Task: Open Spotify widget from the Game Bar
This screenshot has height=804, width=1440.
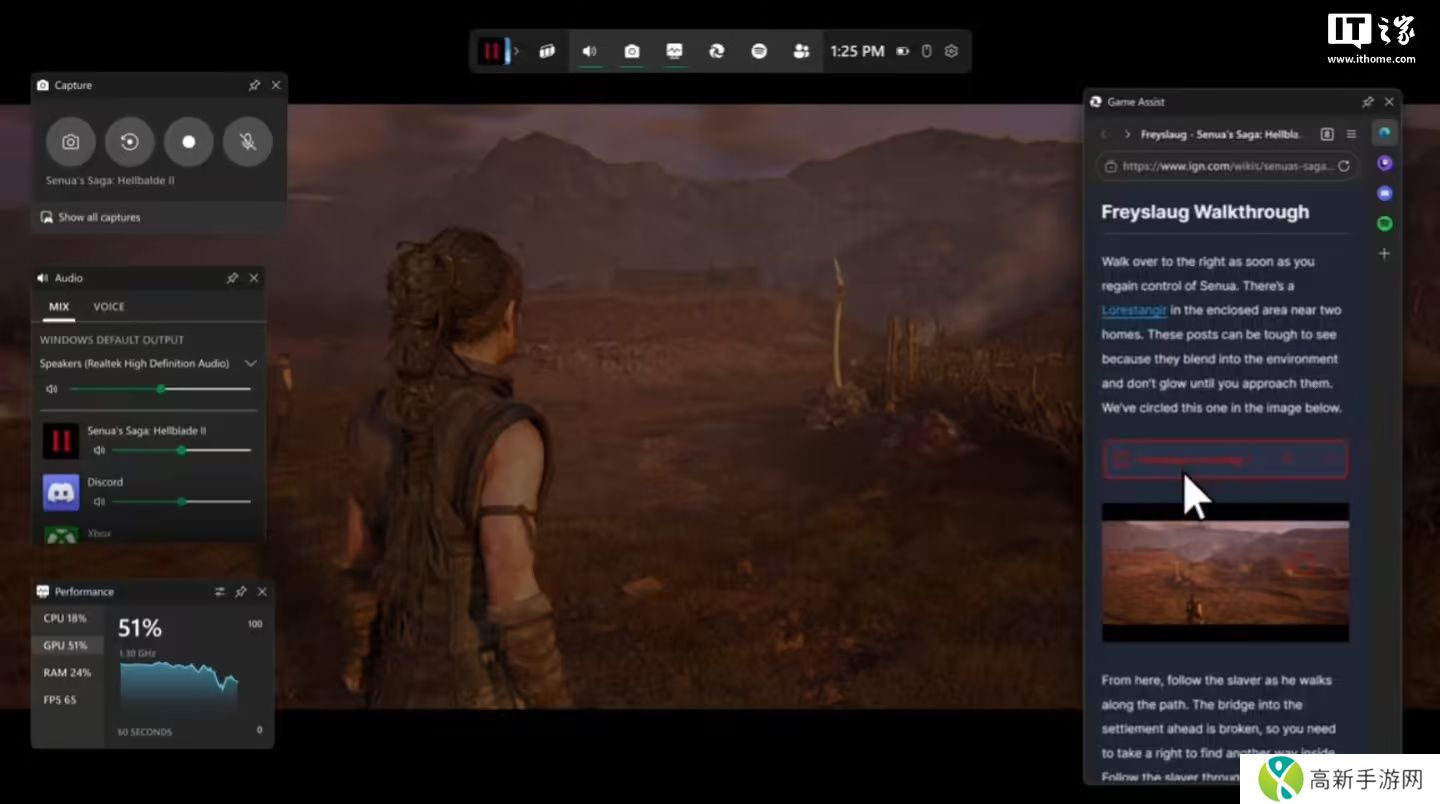Action: tap(759, 51)
